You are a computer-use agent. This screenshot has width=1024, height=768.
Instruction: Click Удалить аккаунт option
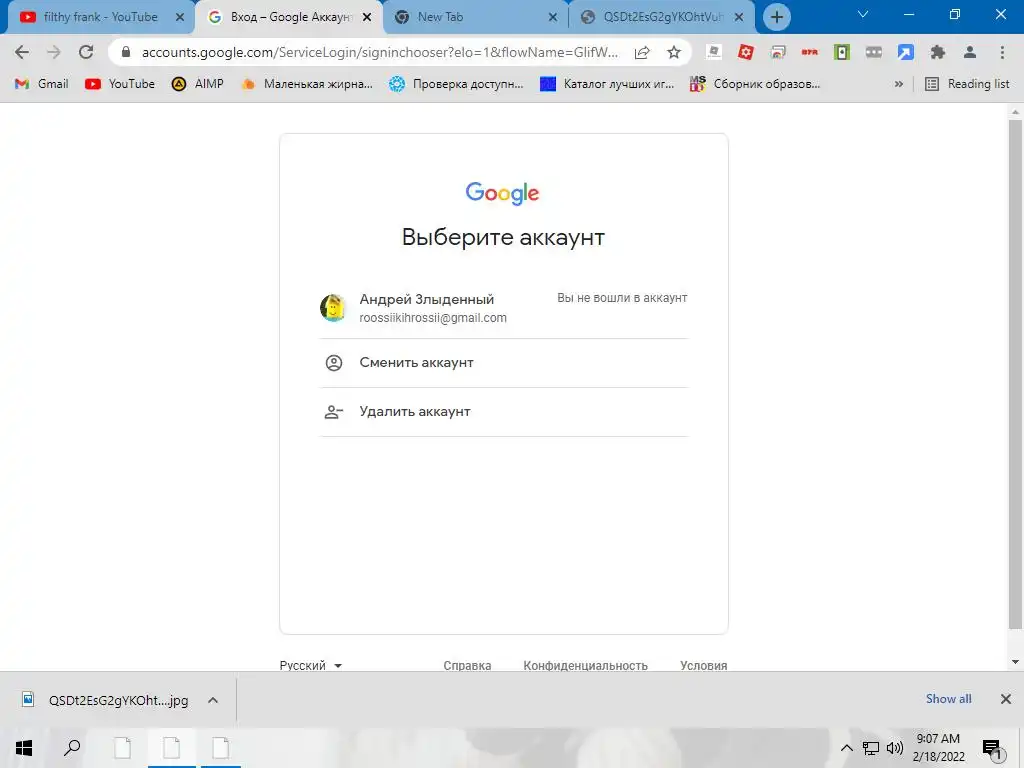pyautogui.click(x=504, y=412)
